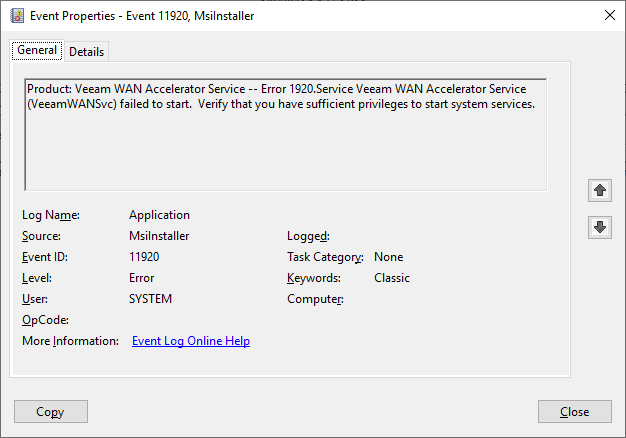Click the 'Log Name:' field label
The width and height of the screenshot is (626, 438).
[x=51, y=215]
